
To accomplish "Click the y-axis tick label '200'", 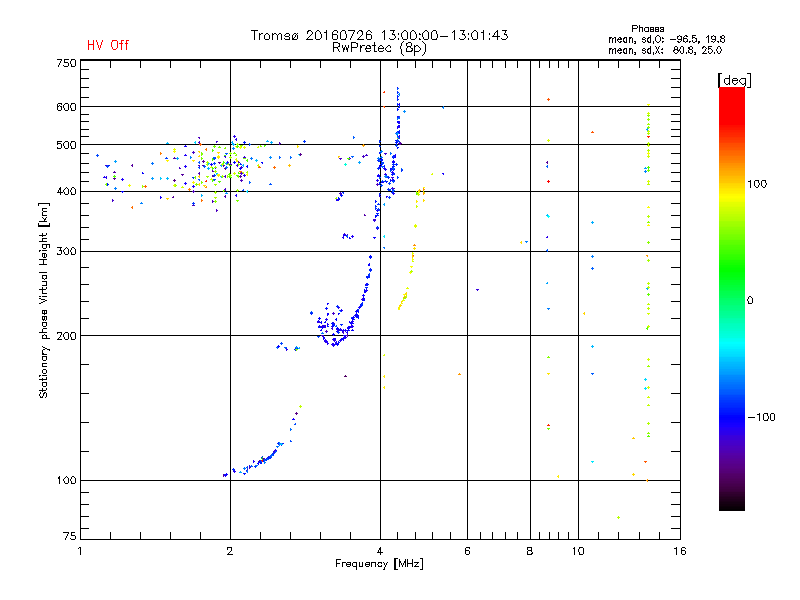I will pyautogui.click(x=66, y=336).
